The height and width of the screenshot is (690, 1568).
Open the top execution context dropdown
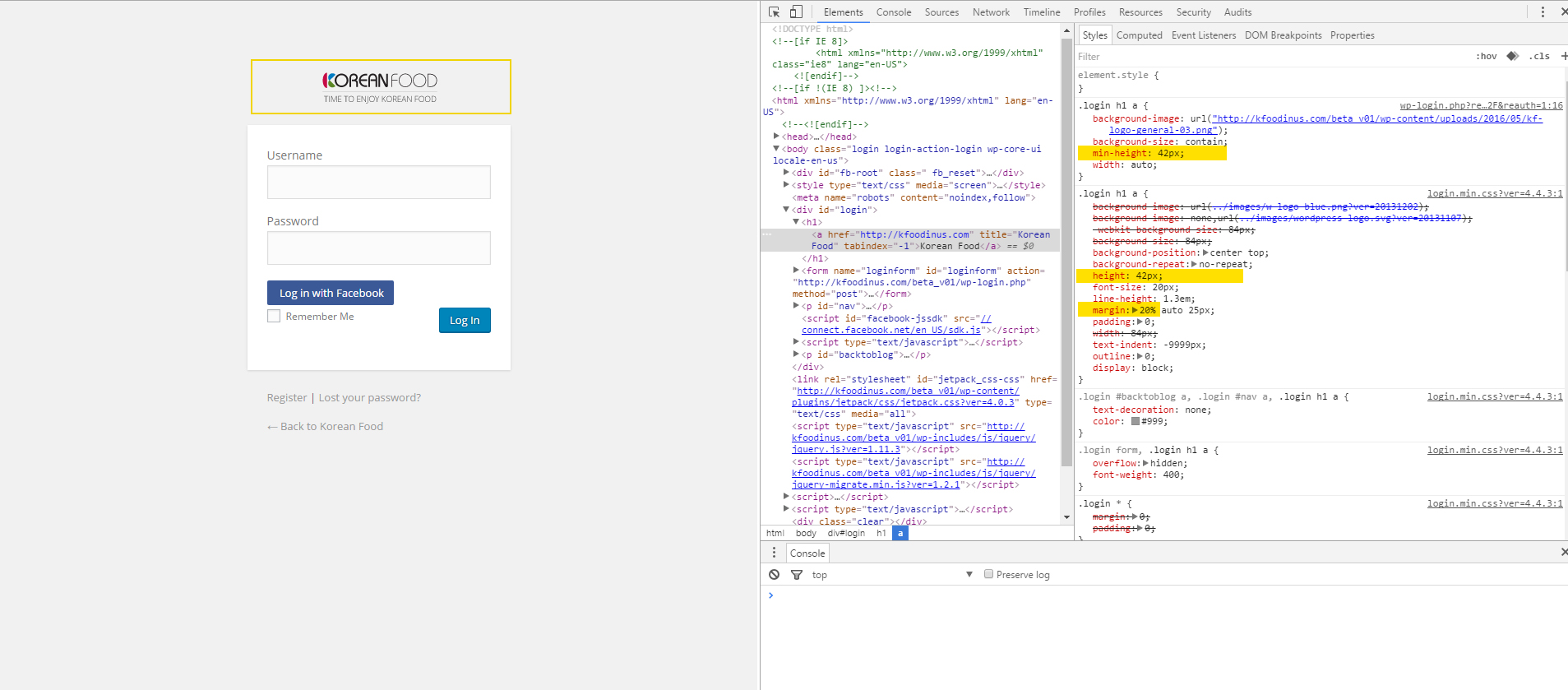[892, 574]
